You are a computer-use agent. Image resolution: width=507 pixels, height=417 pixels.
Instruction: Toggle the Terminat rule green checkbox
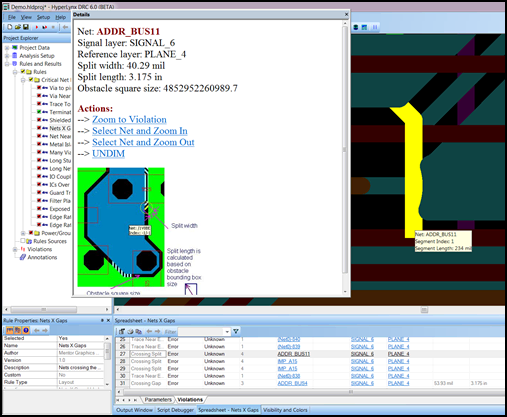[39, 112]
